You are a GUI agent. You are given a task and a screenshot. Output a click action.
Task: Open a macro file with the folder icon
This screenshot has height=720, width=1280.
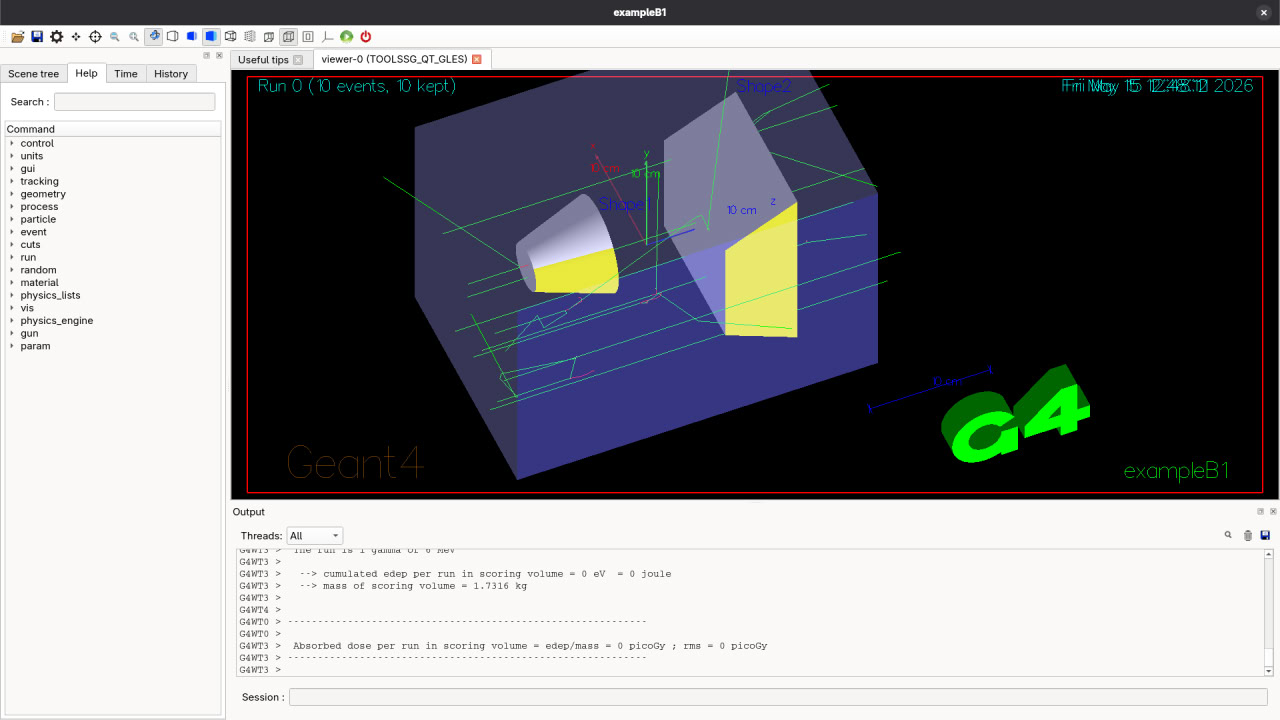(18, 37)
